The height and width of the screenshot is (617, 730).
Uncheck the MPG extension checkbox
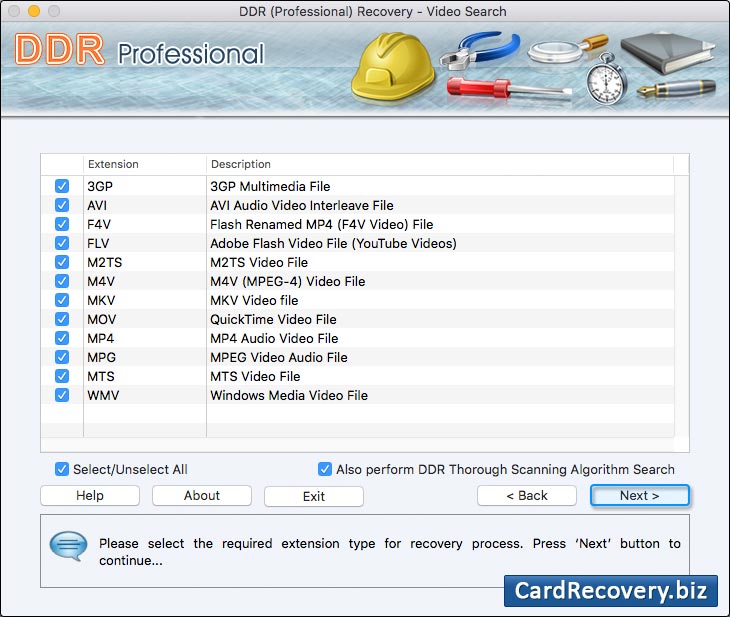[x=61, y=357]
